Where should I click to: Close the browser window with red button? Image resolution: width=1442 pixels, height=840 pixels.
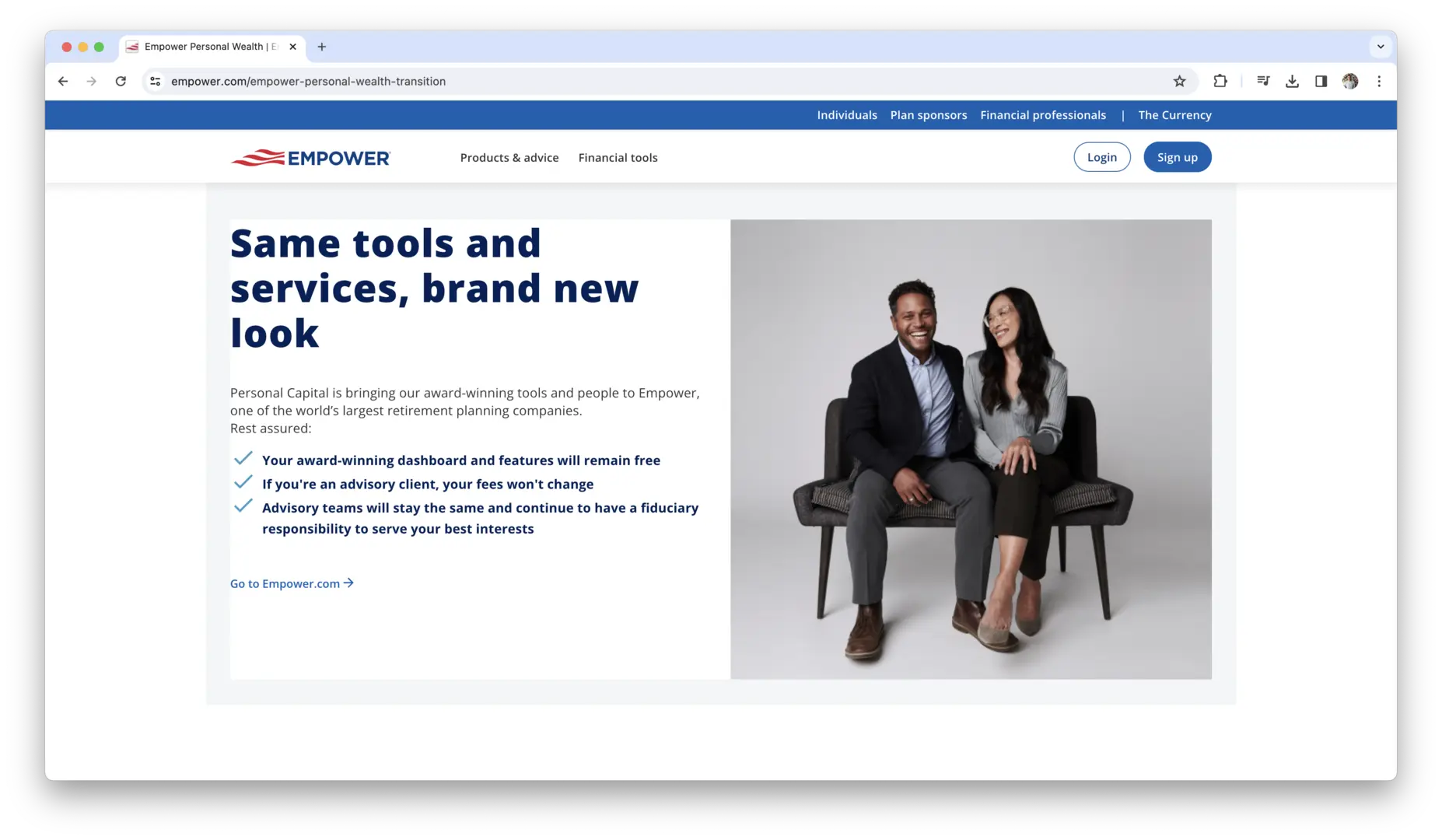[67, 47]
